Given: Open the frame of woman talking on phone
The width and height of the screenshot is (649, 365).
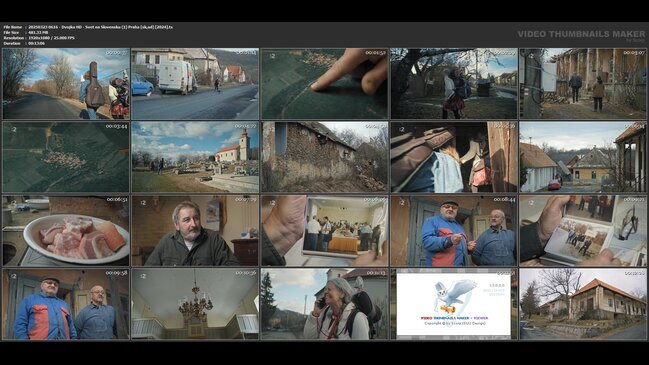Looking at the screenshot, I should pos(324,304).
